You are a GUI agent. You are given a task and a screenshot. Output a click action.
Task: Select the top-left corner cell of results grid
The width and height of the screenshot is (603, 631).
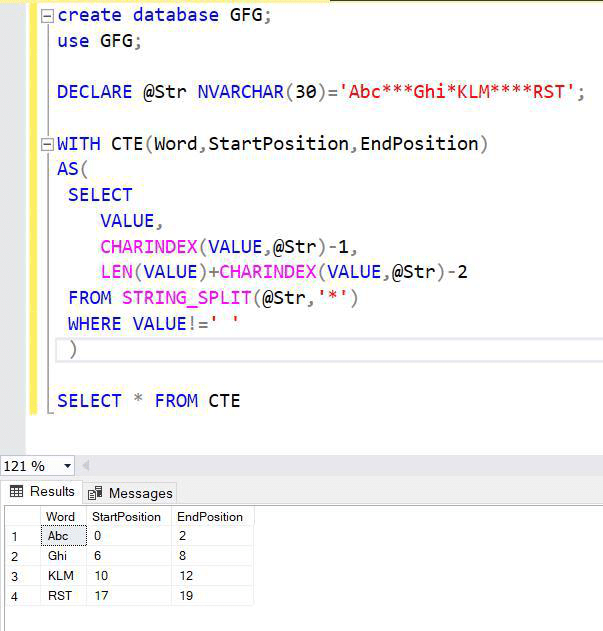[x=23, y=517]
